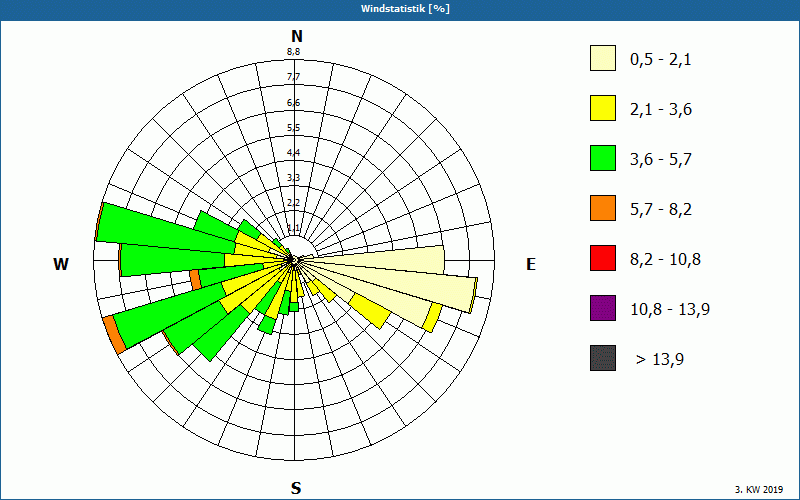Viewport: 800px width, 500px height.
Task: Click the pale yellow 0,5 - 2,1 legend swatch
Action: click(x=603, y=58)
